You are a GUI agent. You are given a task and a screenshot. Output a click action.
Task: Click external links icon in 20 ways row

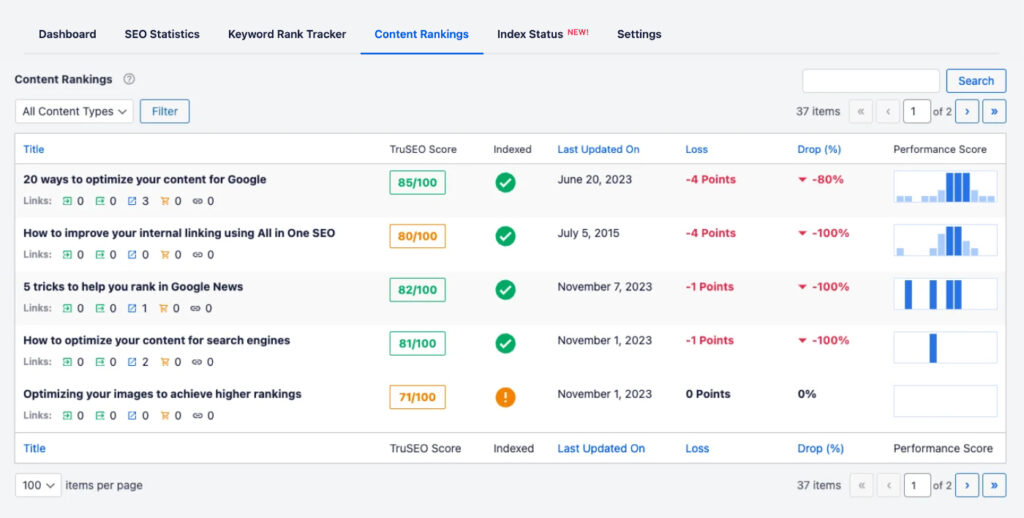132,201
